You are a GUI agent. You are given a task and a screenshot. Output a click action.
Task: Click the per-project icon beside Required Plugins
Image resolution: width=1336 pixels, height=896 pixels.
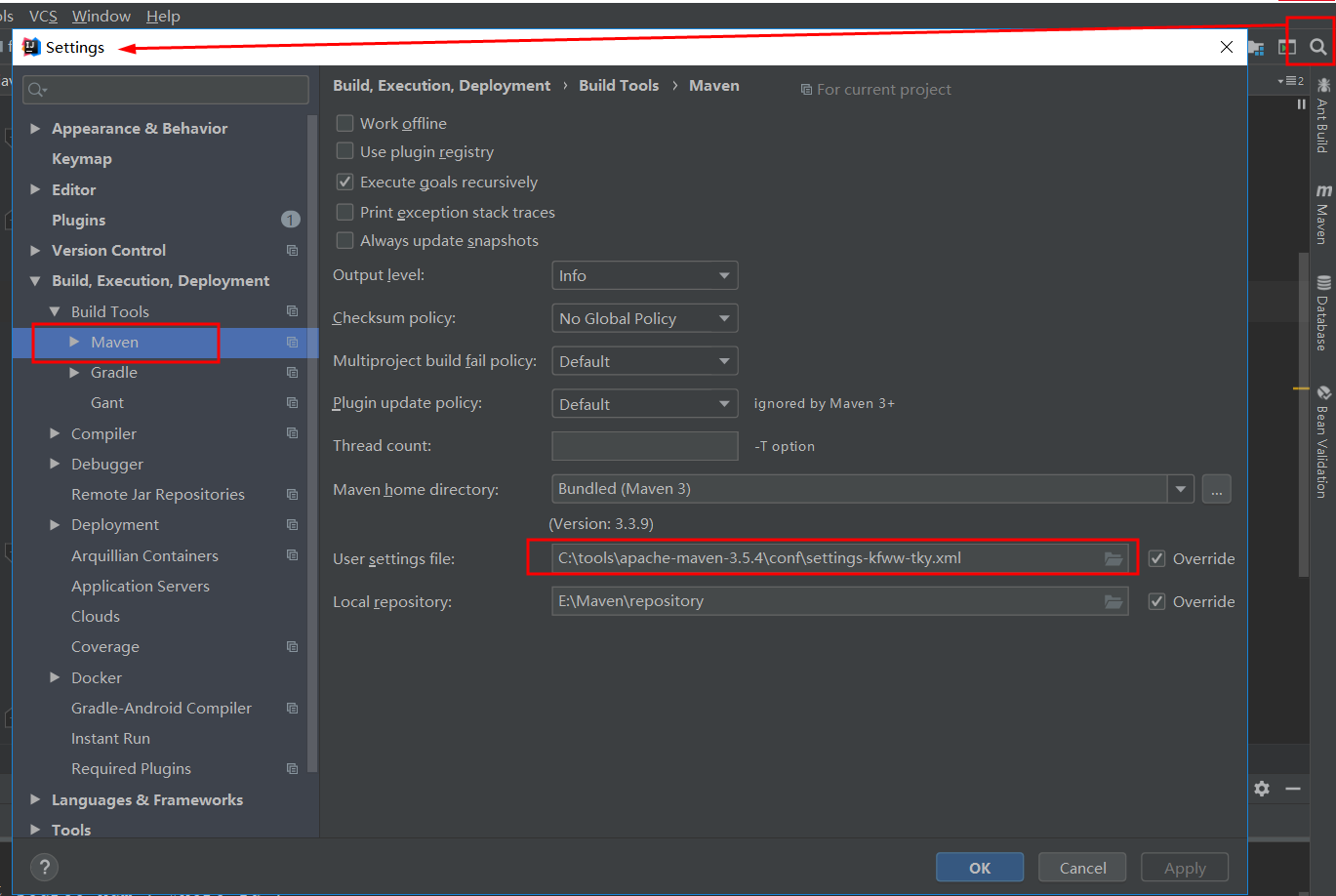coord(292,769)
